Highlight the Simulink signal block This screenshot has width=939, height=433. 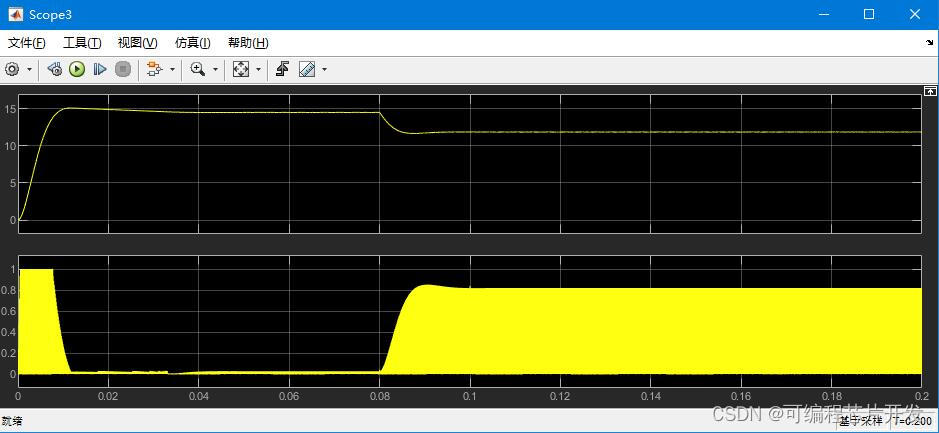pyautogui.click(x=155, y=69)
